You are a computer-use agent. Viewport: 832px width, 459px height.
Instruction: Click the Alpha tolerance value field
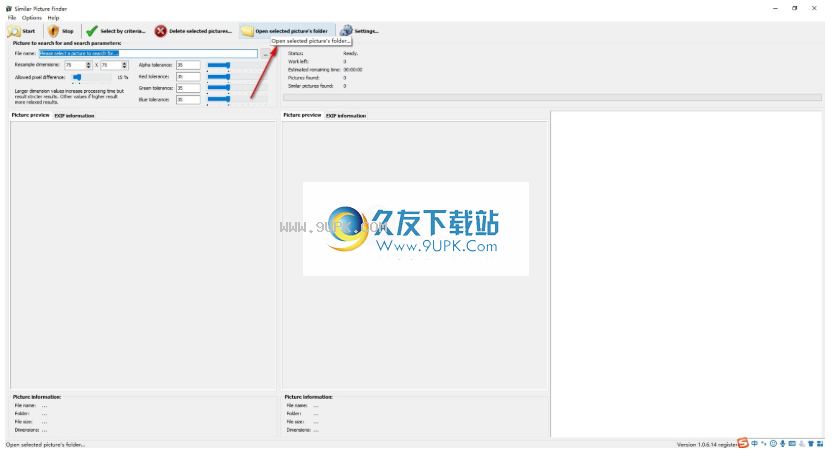[x=188, y=65]
